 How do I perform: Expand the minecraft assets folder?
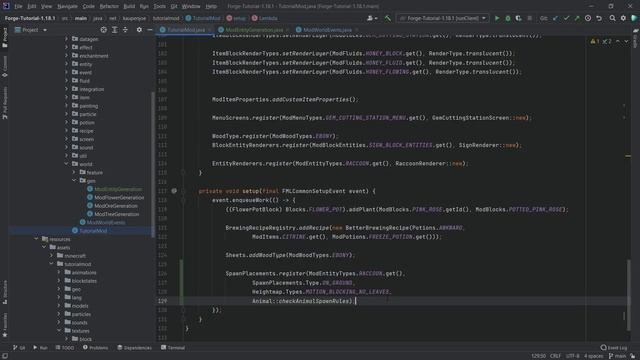[x=51, y=256]
